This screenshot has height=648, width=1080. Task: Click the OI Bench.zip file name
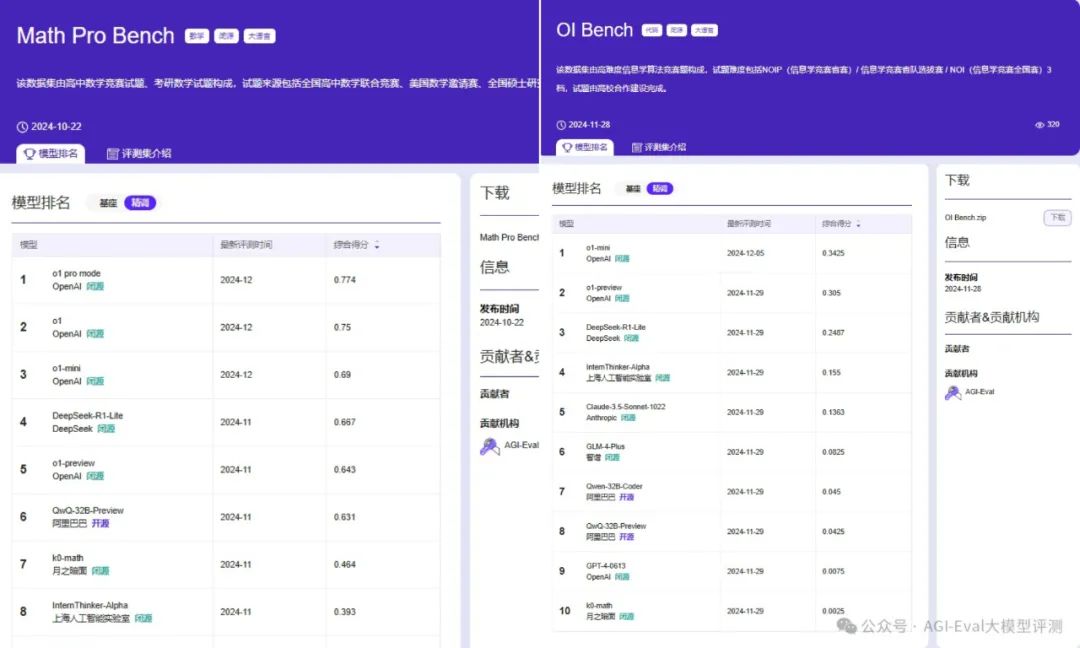(x=965, y=218)
